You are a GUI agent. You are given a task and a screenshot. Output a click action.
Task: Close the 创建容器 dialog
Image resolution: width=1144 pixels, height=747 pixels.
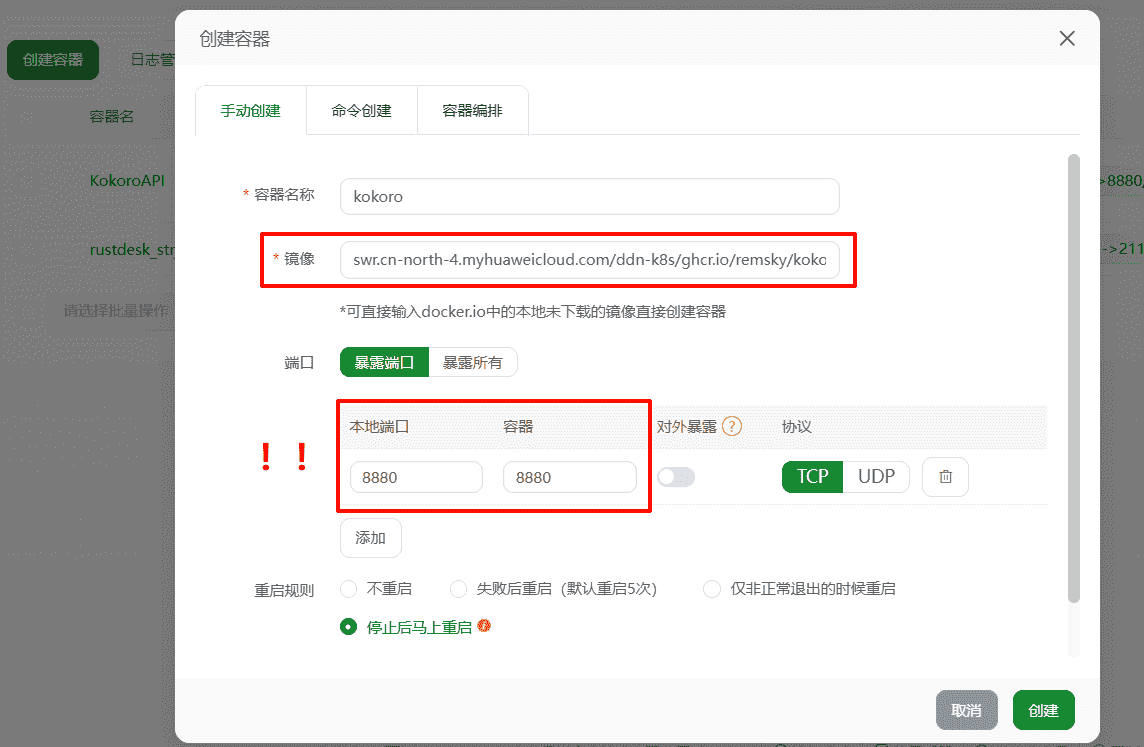1067,39
